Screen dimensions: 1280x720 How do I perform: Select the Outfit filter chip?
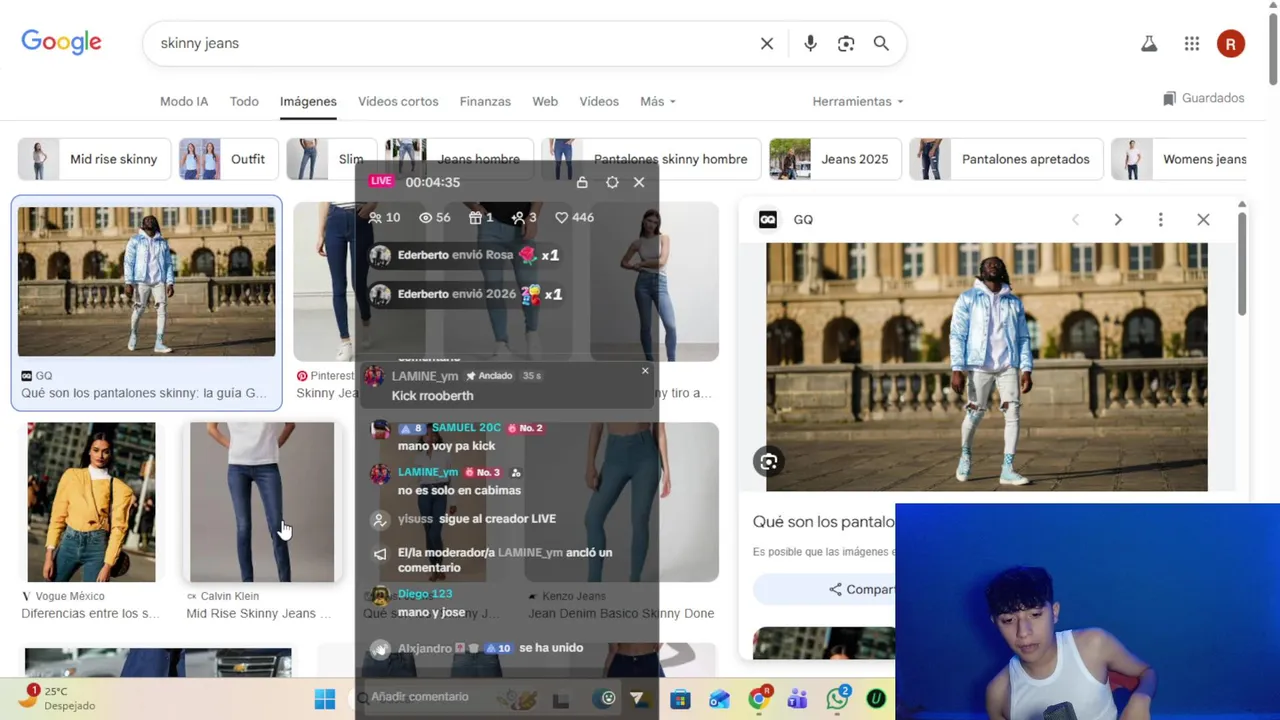228,159
